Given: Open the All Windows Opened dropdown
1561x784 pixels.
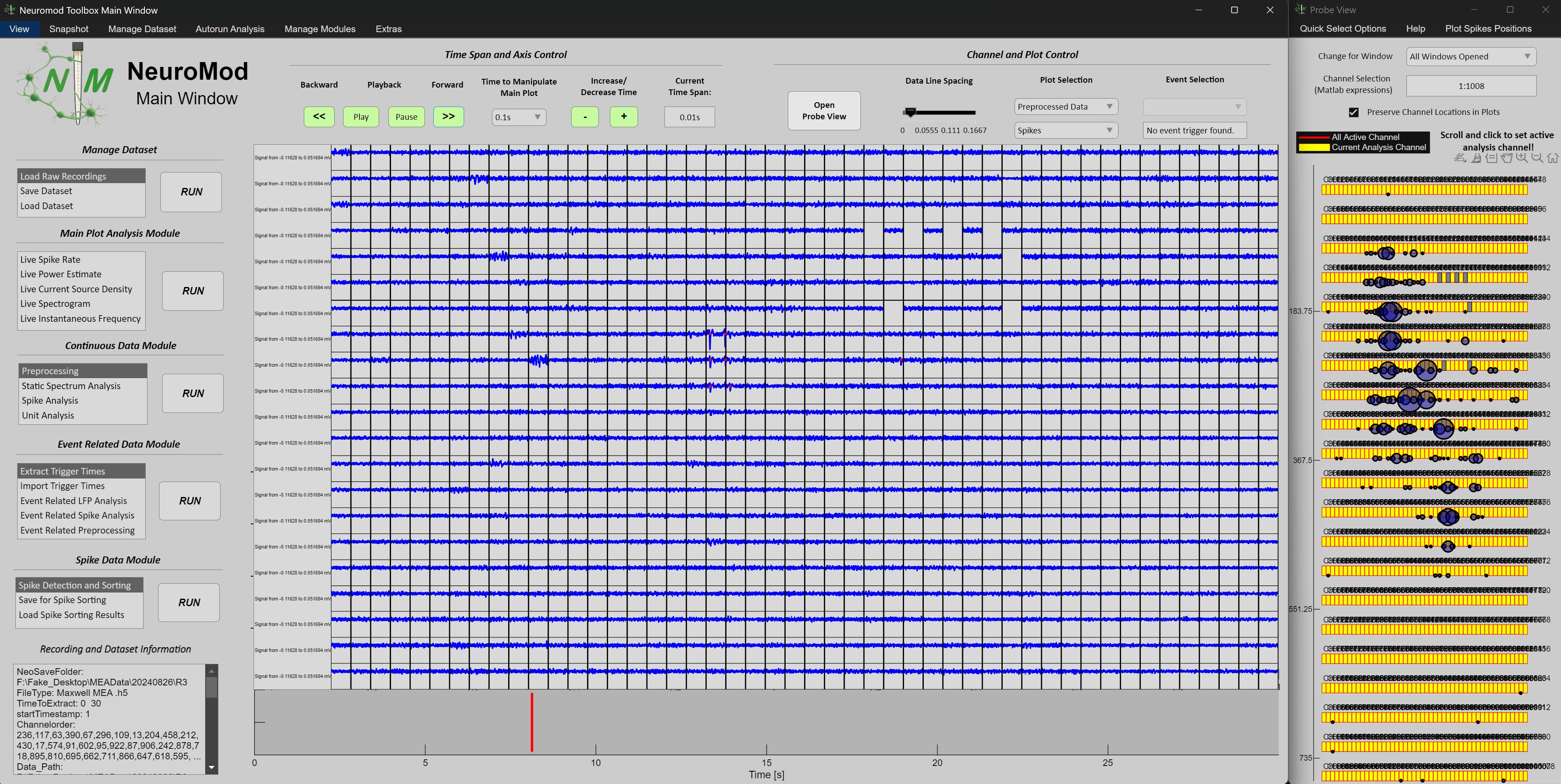Looking at the screenshot, I should tap(1471, 56).
